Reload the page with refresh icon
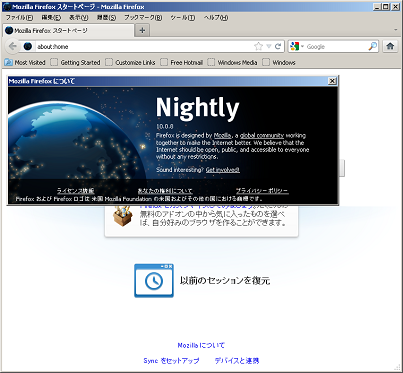The width and height of the screenshot is (403, 373). [x=278, y=46]
